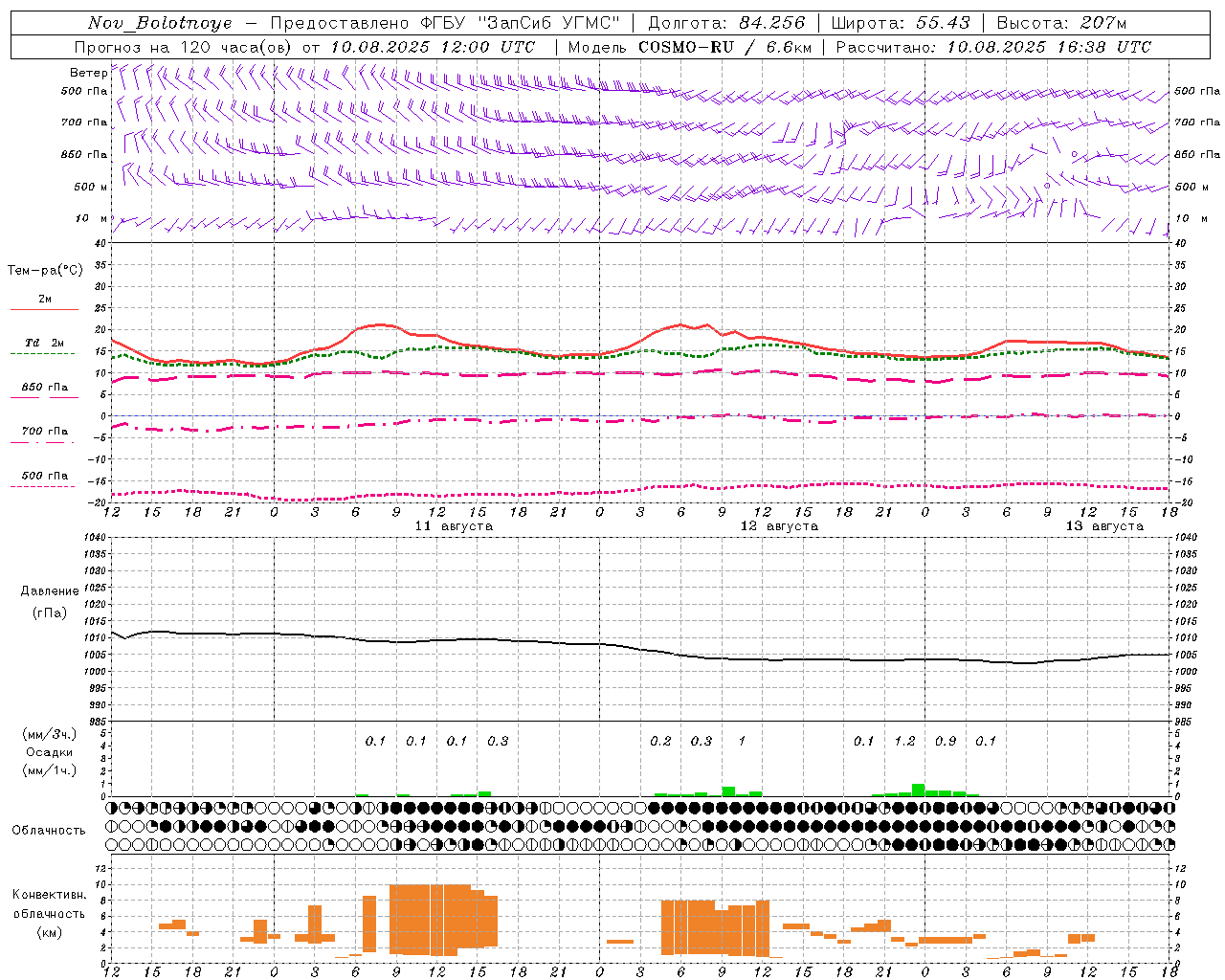Click the green dashed Td 2м legend line
Viewport: 1225px width, 980px height.
(x=43, y=353)
